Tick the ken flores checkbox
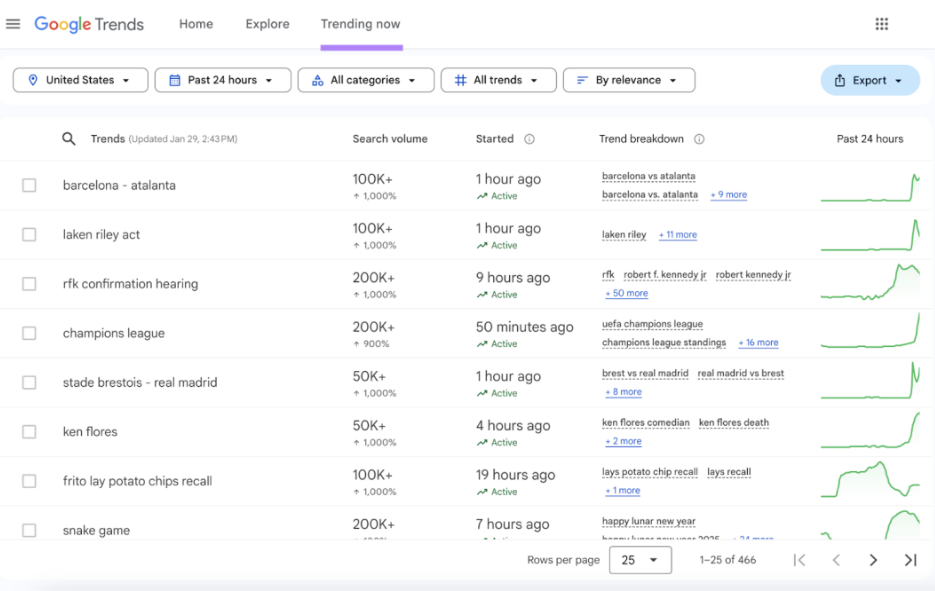The height and width of the screenshot is (591, 935). click(x=29, y=432)
